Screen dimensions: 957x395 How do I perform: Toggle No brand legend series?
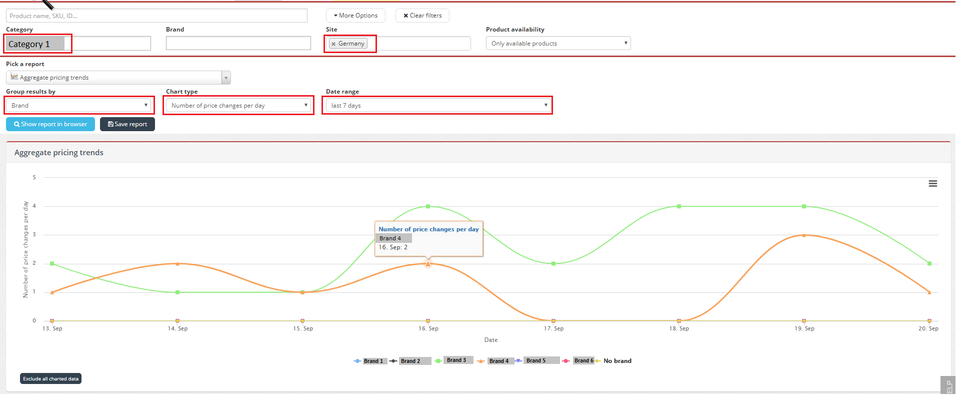tap(613, 361)
